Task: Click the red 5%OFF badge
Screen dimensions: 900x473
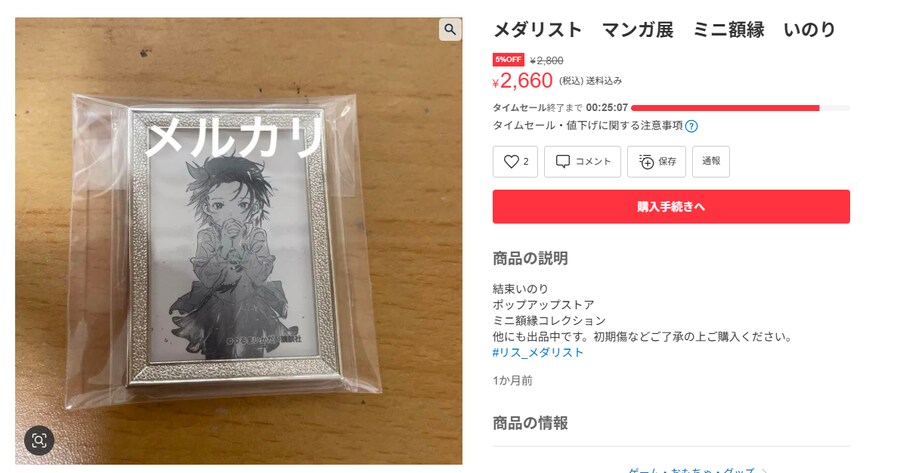Action: point(508,60)
